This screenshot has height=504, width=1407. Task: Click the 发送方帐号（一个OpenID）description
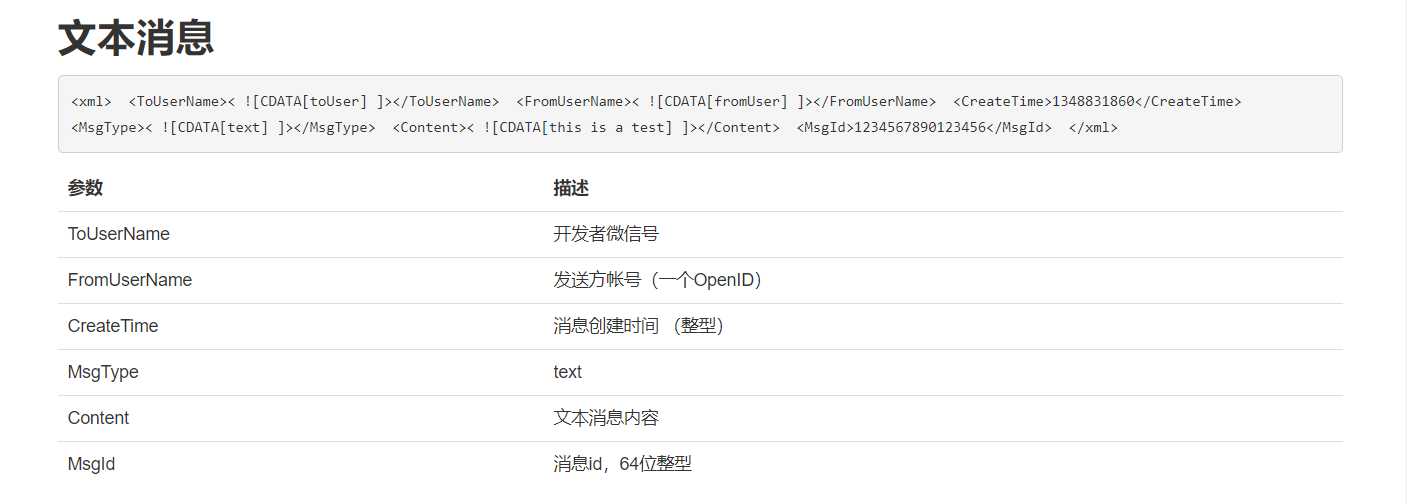coord(661,280)
